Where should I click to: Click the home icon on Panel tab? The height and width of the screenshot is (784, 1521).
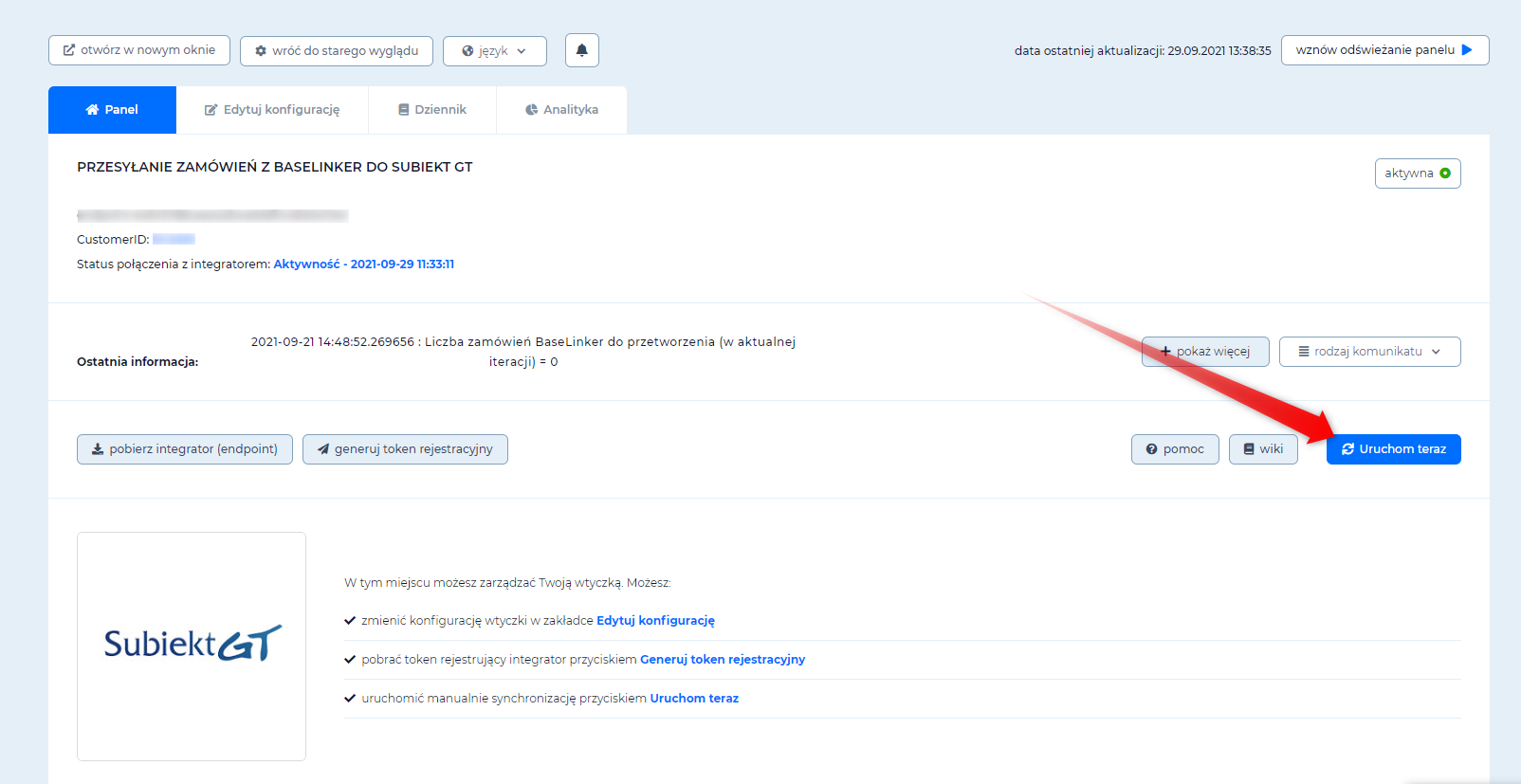click(x=92, y=110)
